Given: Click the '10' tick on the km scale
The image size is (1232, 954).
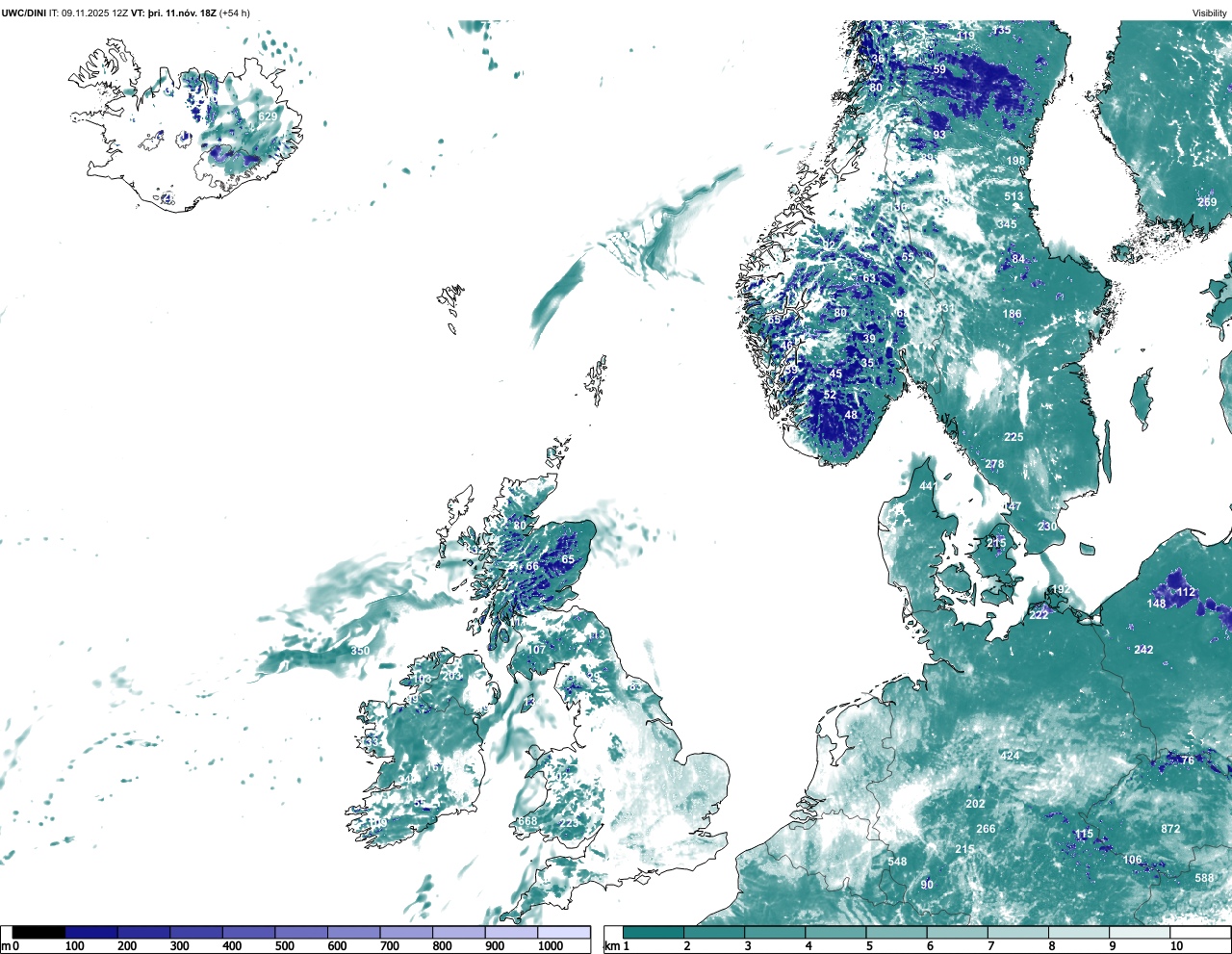Looking at the screenshot, I should point(1176,946).
